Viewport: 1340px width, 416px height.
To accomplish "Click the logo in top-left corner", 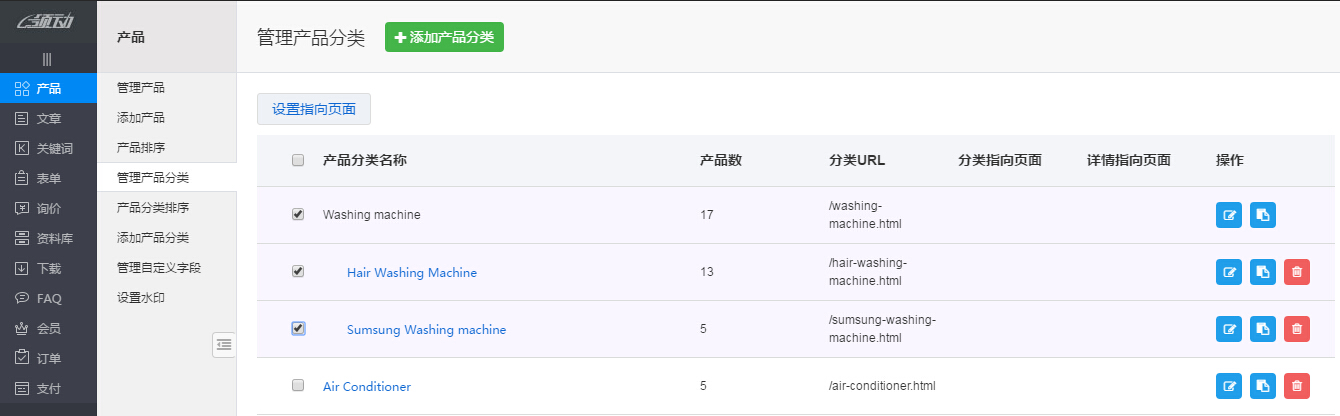I will click(47, 21).
